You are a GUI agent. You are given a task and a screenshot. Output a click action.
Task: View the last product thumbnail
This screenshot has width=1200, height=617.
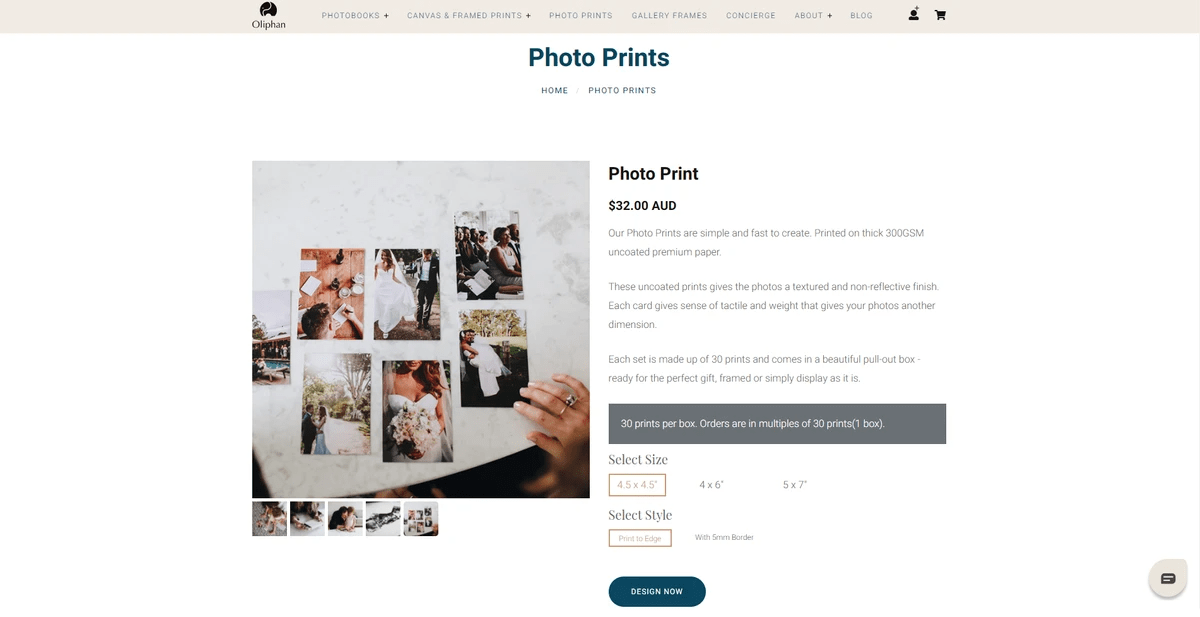coord(421,519)
